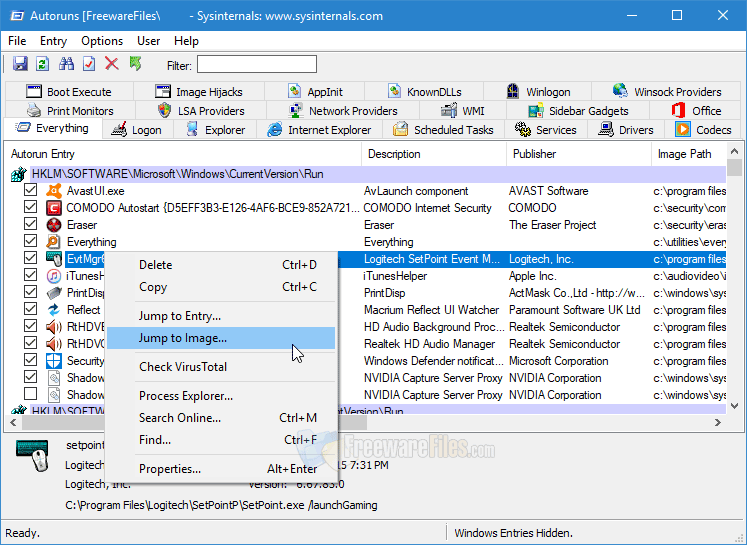Toggle the Eraser entry checkbox

click(x=31, y=225)
